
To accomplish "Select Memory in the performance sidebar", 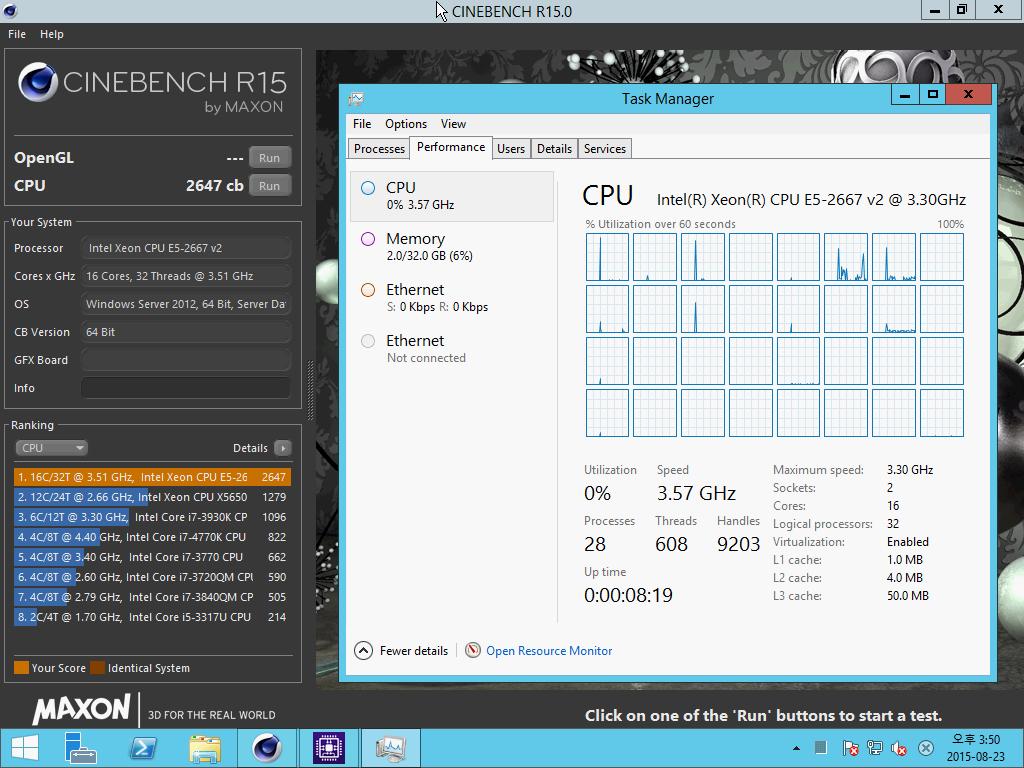I will 452,247.
